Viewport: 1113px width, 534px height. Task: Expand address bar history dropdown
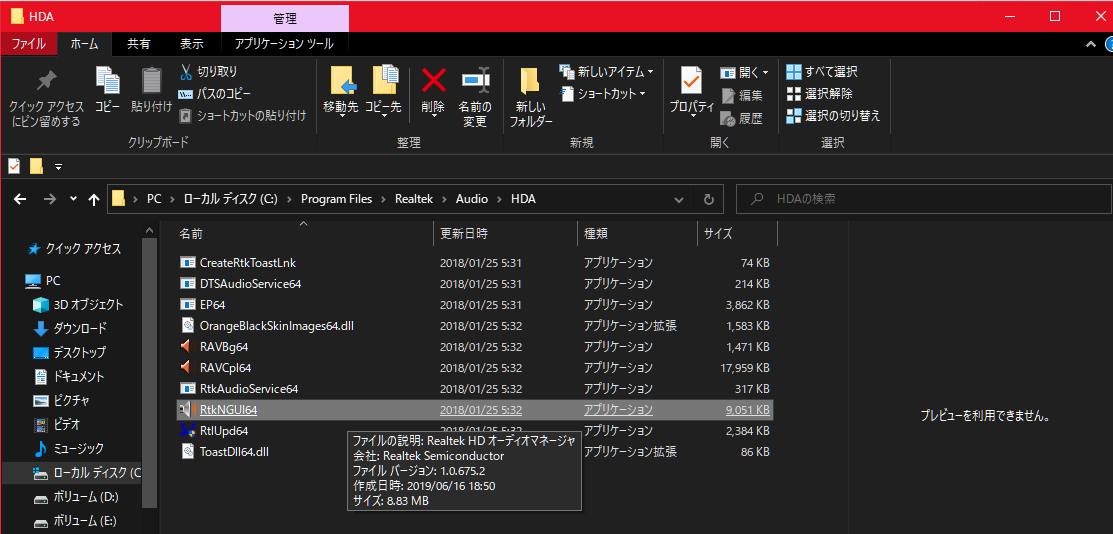click(679, 200)
